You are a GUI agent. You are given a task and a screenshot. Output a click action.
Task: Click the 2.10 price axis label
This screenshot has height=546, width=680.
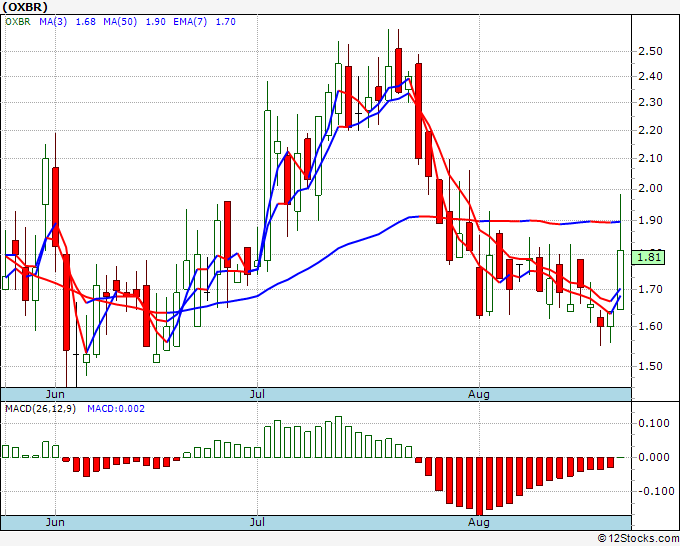tap(651, 158)
